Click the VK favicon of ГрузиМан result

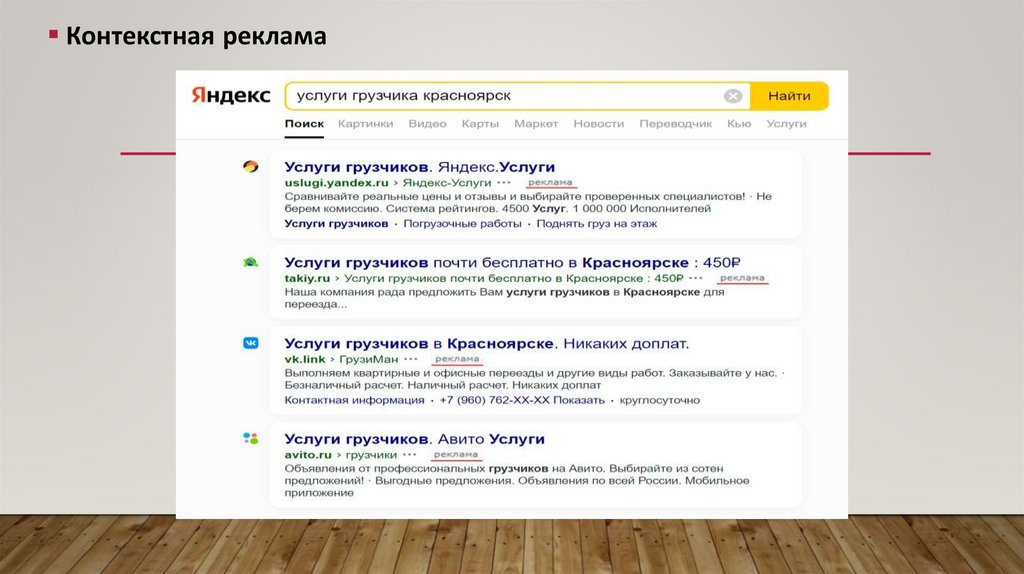pyautogui.click(x=251, y=343)
